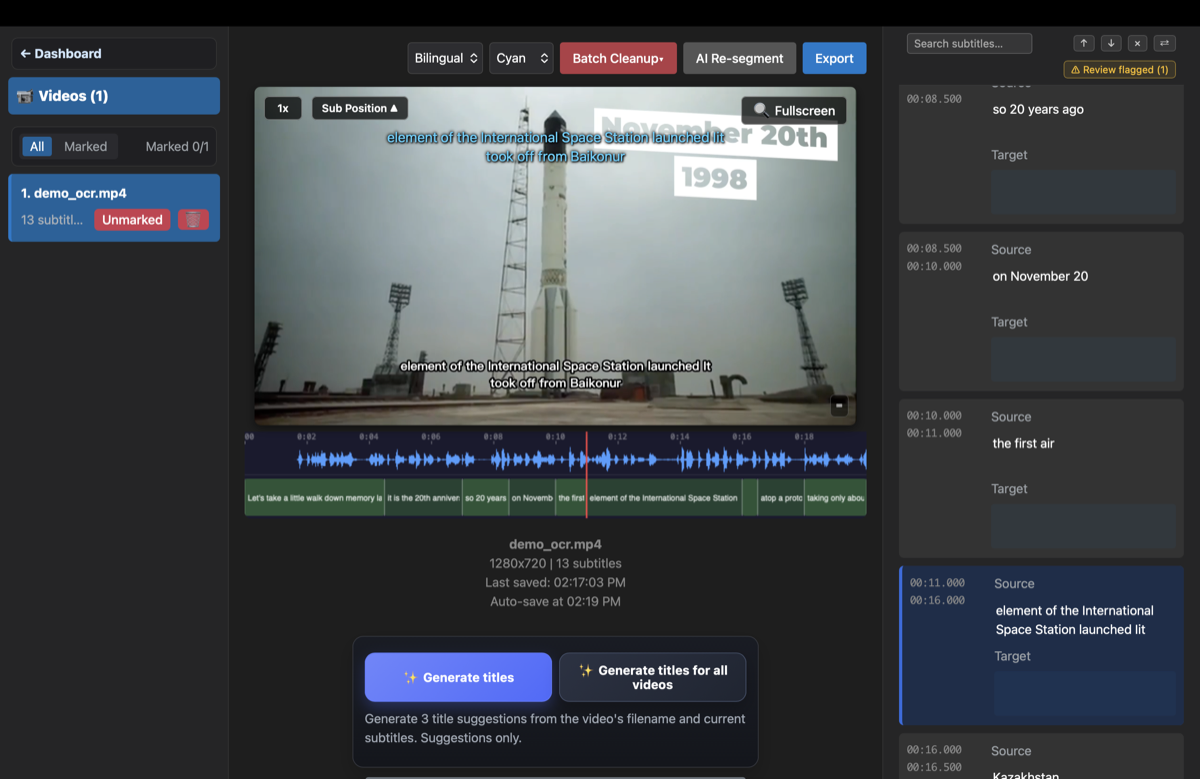The image size is (1200, 779).
Task: Filter list to Marked videos
Action: click(85, 146)
